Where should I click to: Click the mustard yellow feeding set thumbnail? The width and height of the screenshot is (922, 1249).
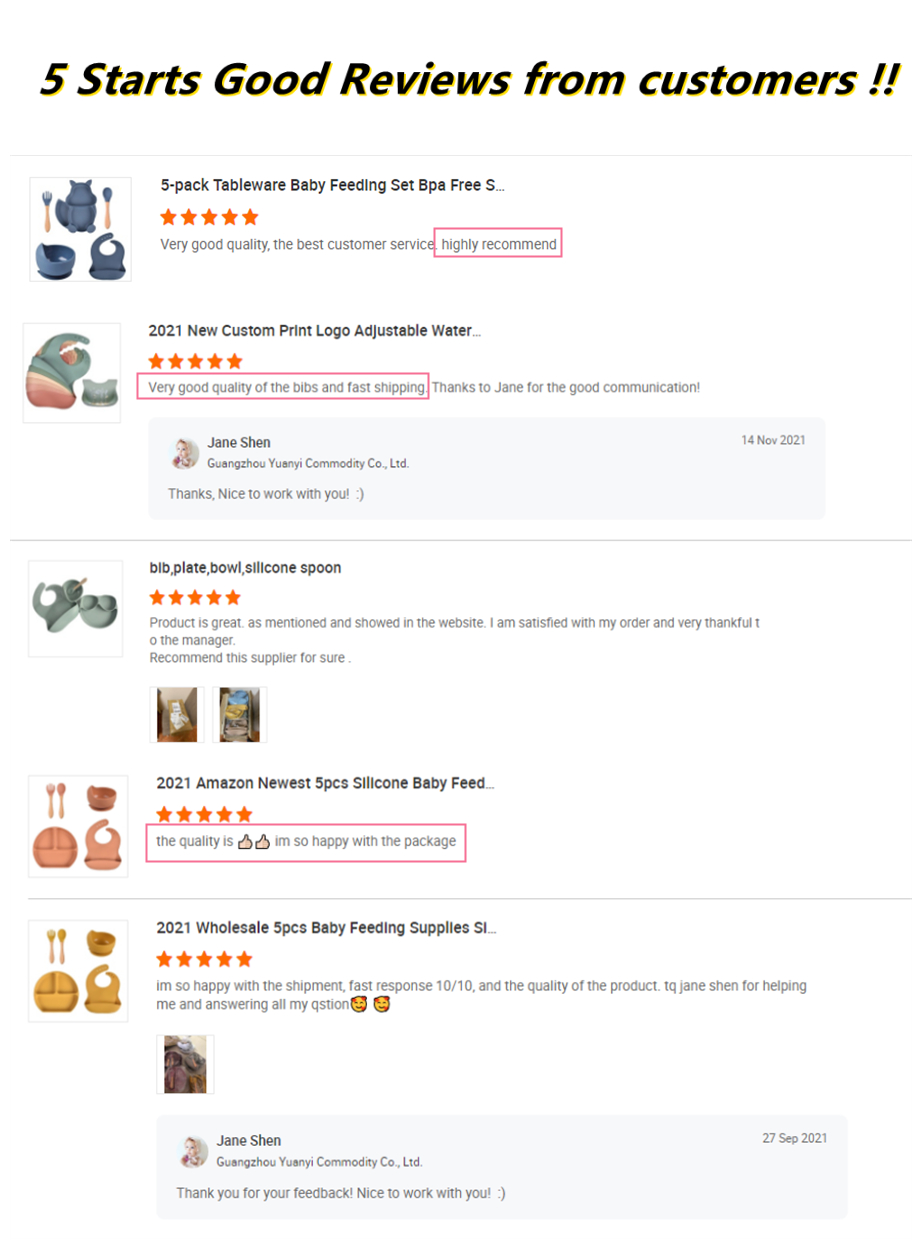[x=78, y=970]
